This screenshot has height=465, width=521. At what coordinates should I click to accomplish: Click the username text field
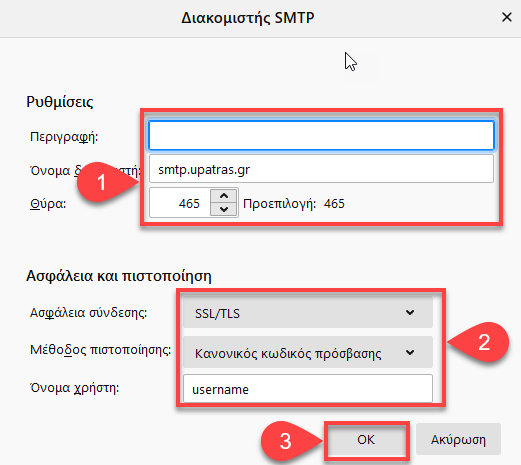(x=308, y=389)
